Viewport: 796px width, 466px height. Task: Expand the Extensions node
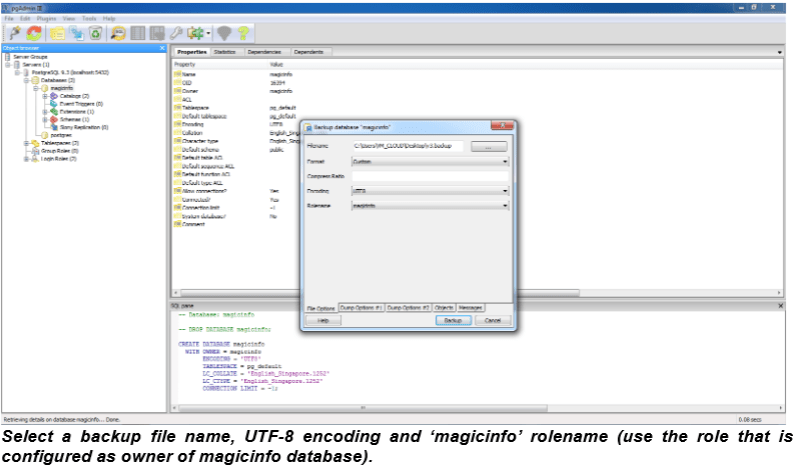(45, 112)
